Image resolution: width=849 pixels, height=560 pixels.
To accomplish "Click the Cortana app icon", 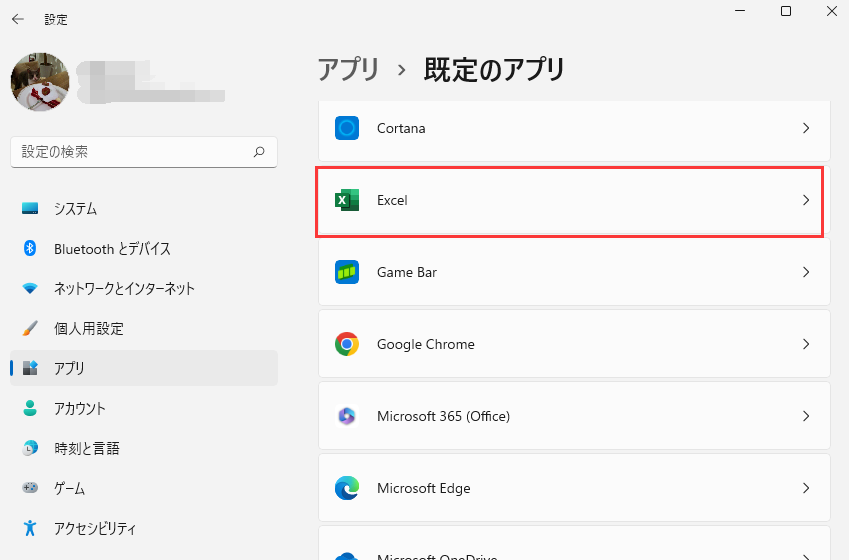I will pos(347,128).
